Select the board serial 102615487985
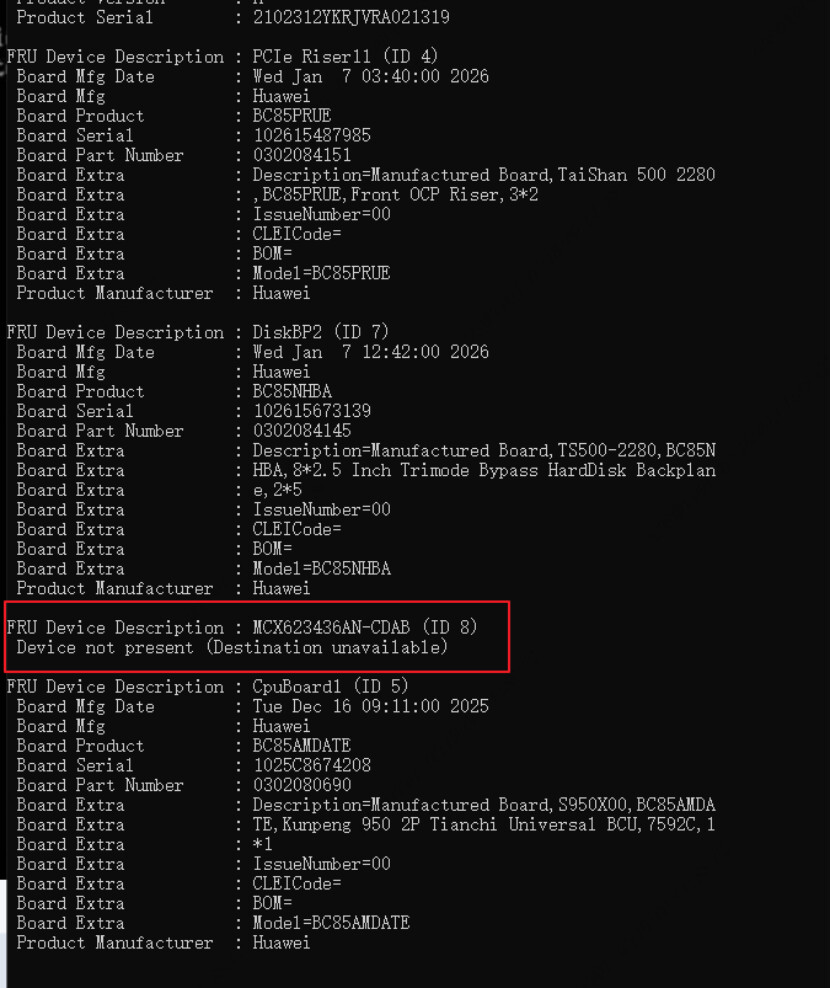The image size is (831, 988). pos(312,135)
